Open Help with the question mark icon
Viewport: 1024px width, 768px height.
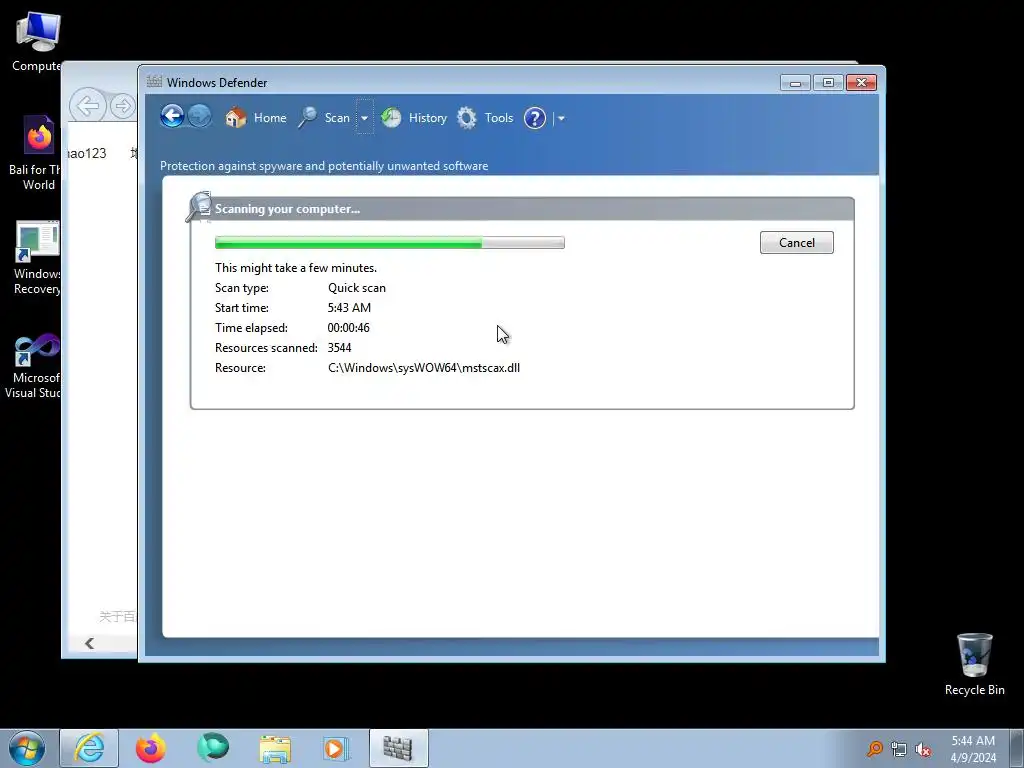[x=535, y=118]
